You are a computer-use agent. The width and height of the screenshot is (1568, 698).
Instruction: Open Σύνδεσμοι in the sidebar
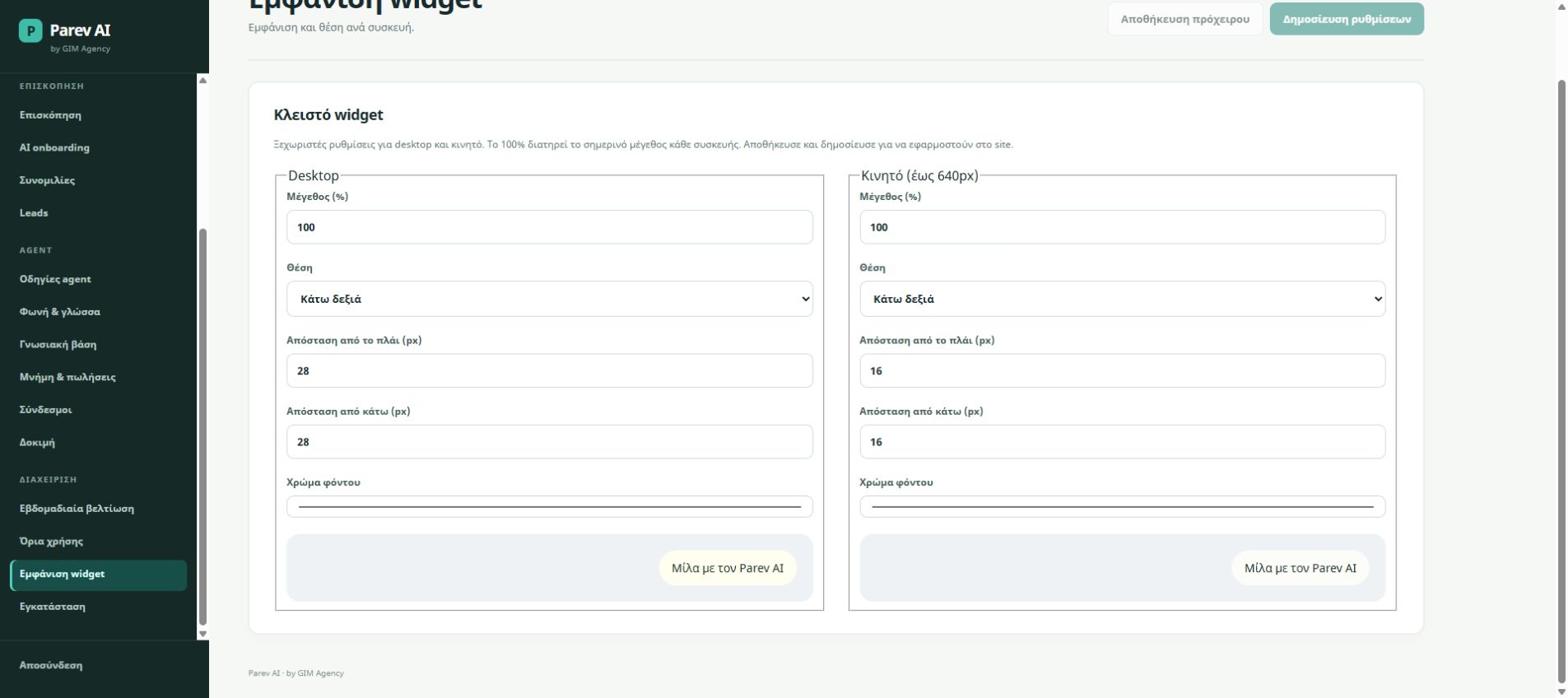[46, 410]
